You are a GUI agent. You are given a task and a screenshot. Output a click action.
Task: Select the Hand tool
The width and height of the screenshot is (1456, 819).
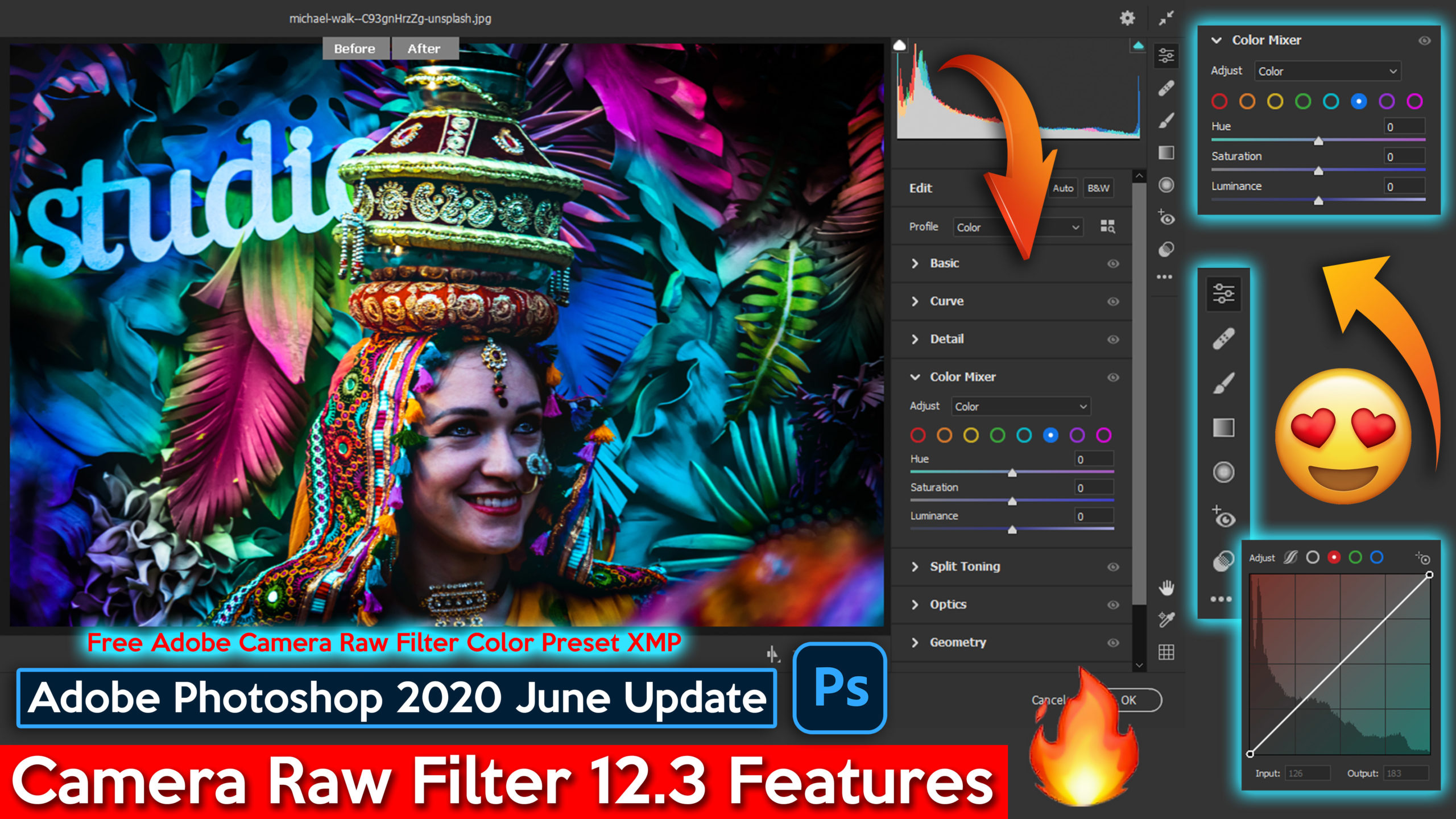point(1166,588)
